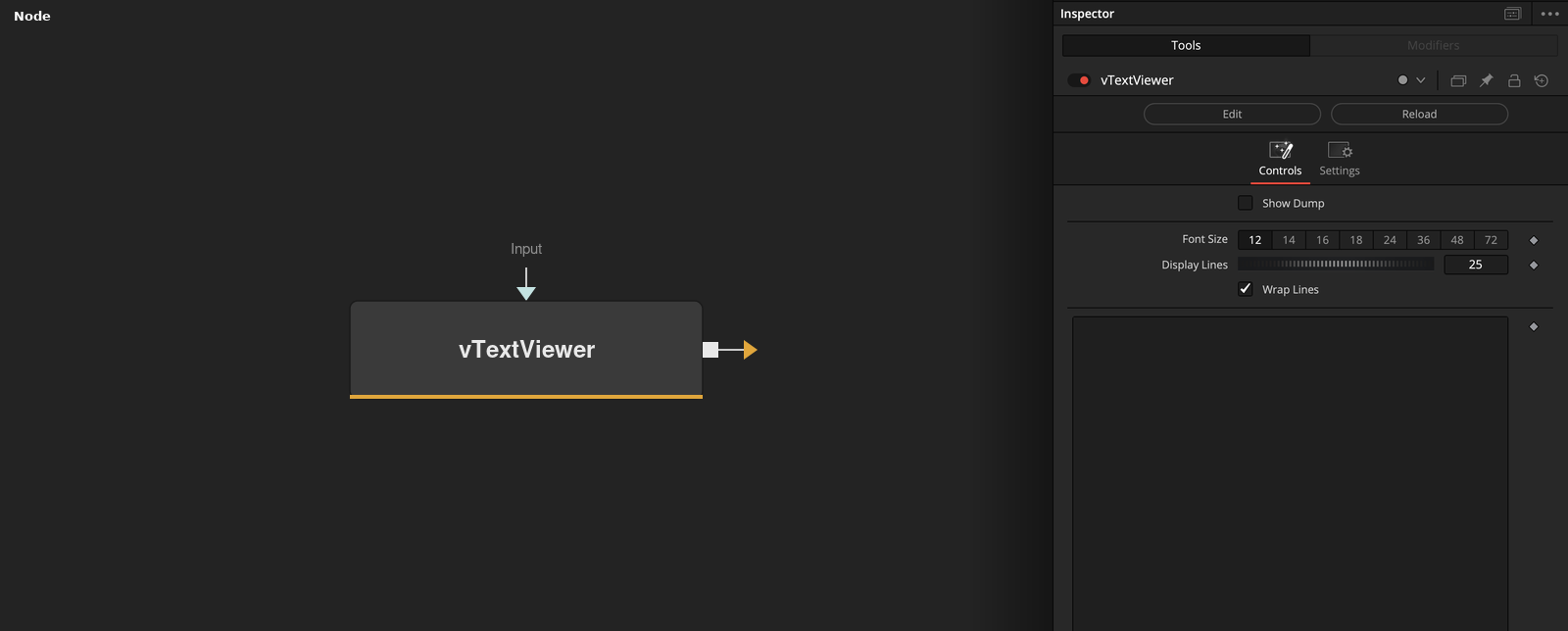
Task: Set Font Size to 48
Action: pyautogui.click(x=1457, y=240)
